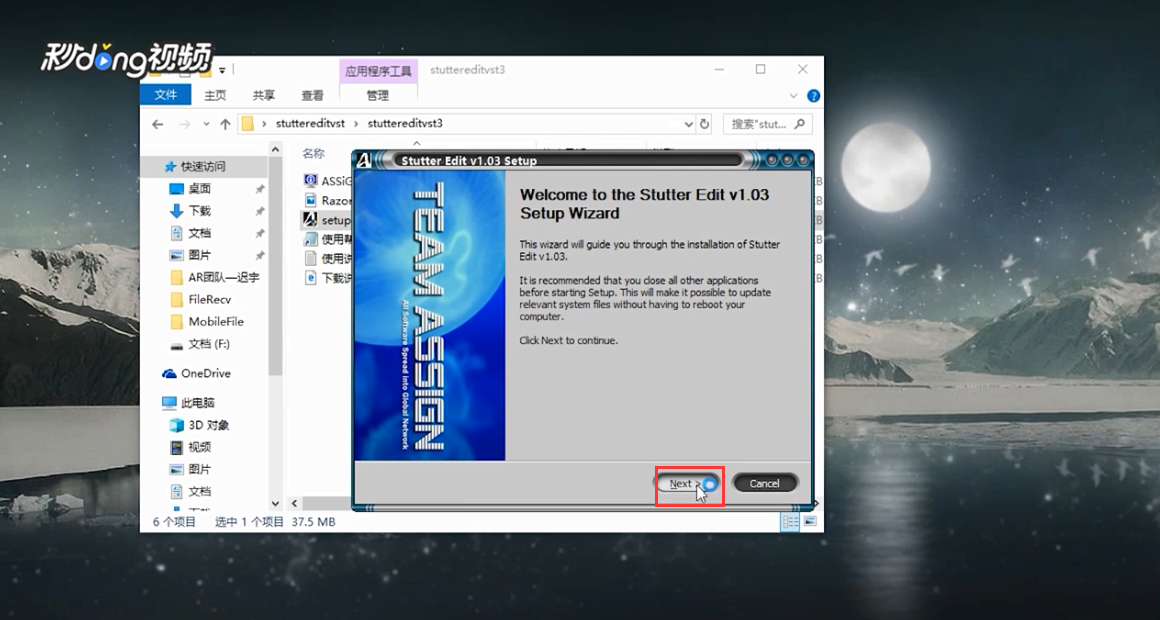
Task: Click the 3D 对象 cube icon
Action: (177, 425)
